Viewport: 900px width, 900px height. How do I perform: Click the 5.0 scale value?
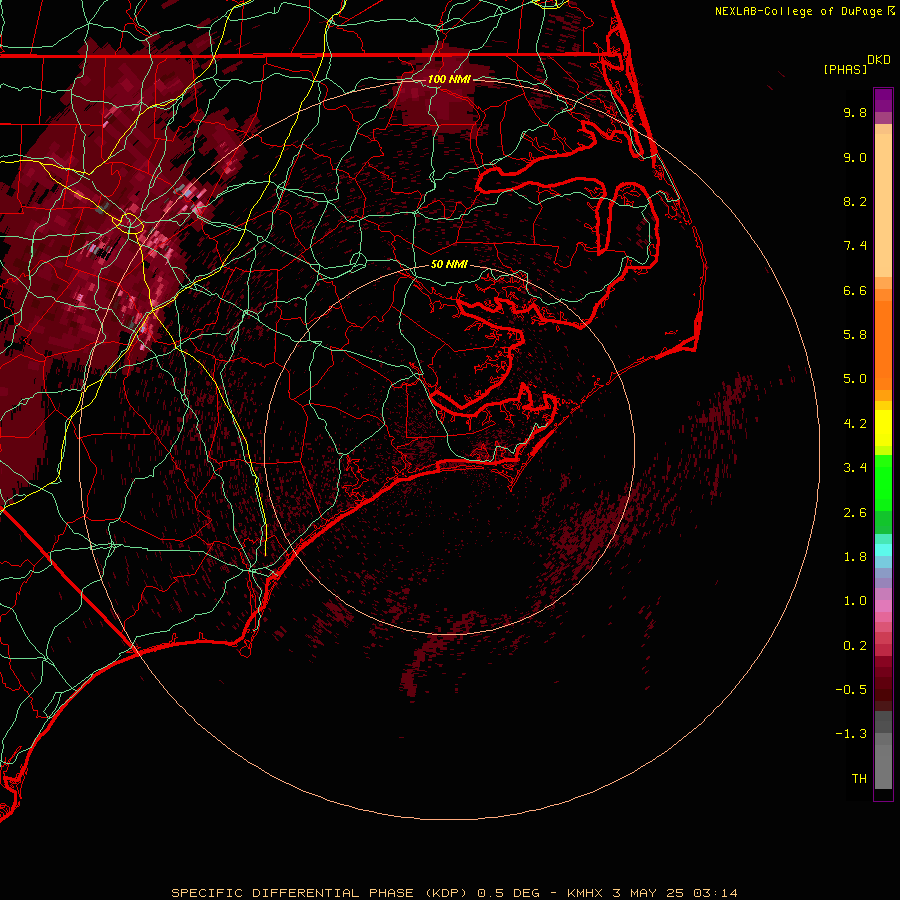click(x=855, y=379)
